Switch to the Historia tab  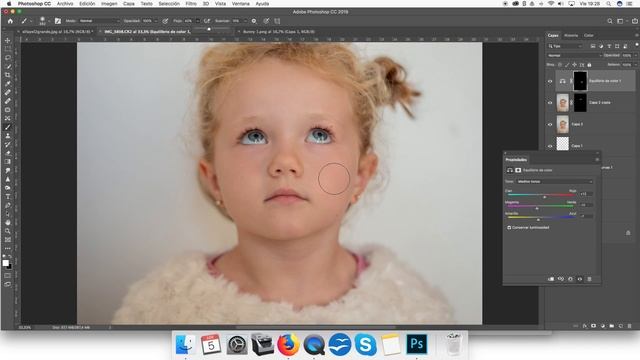(571, 36)
